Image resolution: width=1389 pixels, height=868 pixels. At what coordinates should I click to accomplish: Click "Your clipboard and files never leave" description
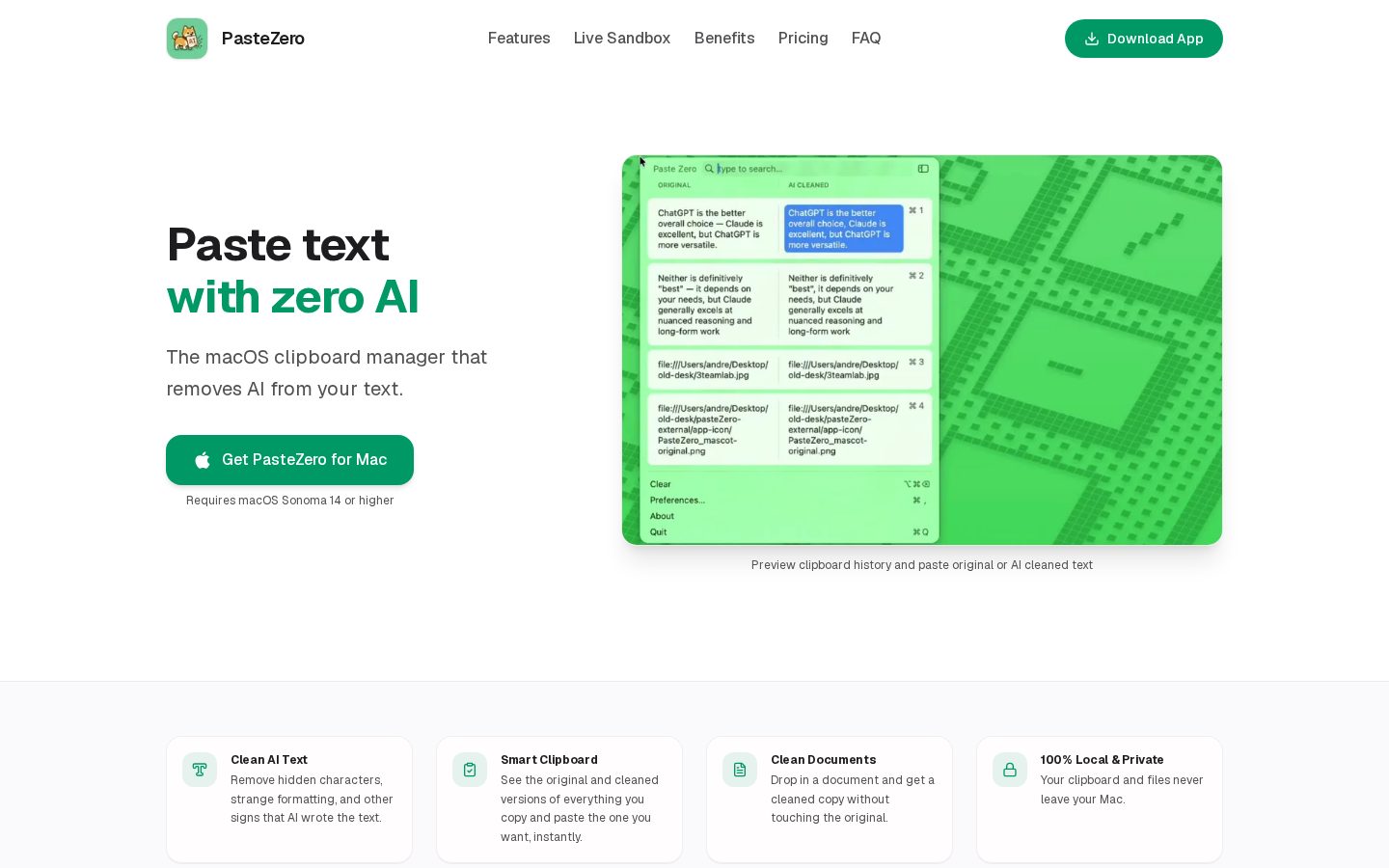[x=1122, y=790]
